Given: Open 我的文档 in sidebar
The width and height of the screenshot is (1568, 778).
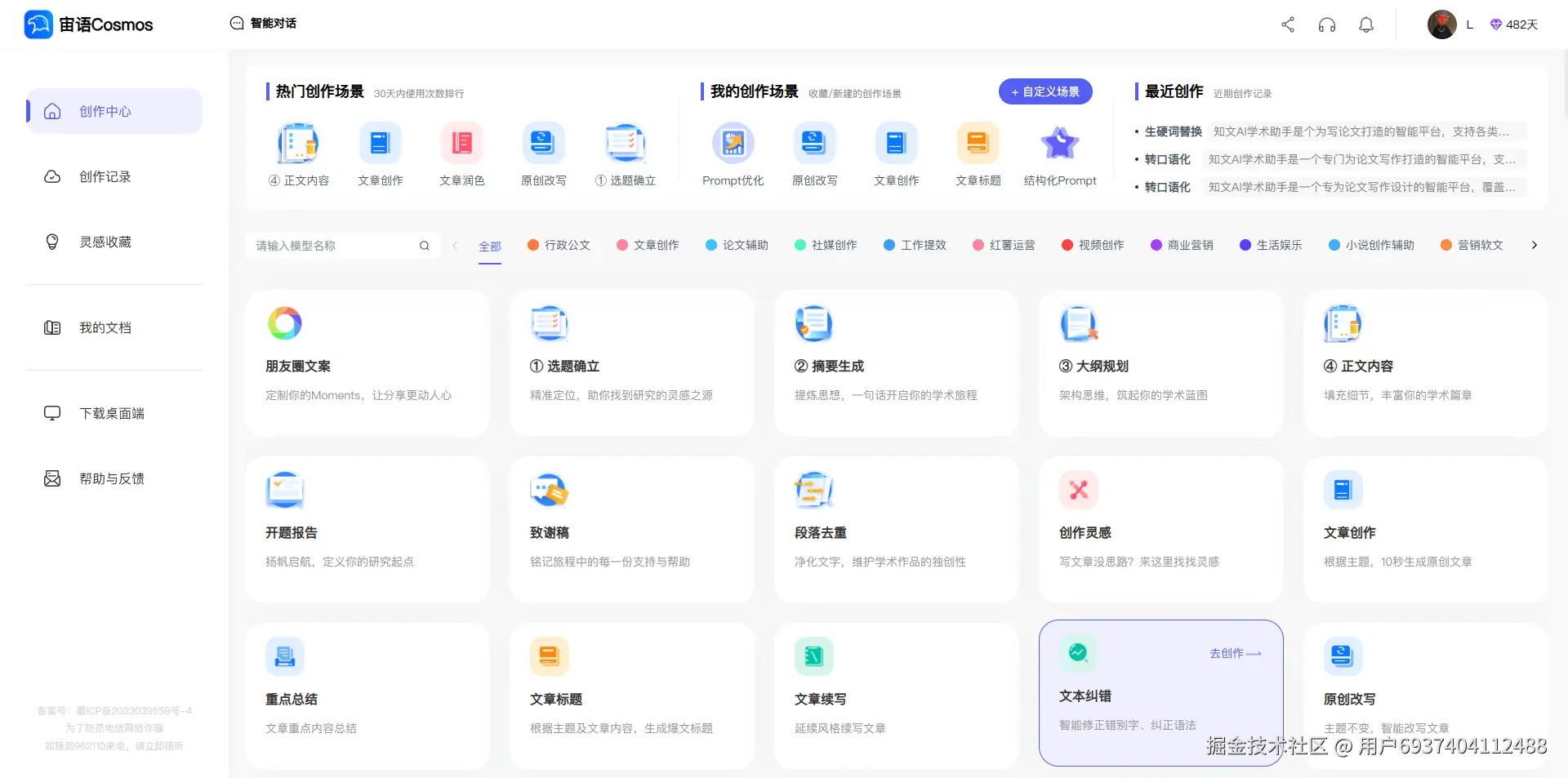Looking at the screenshot, I should [114, 327].
